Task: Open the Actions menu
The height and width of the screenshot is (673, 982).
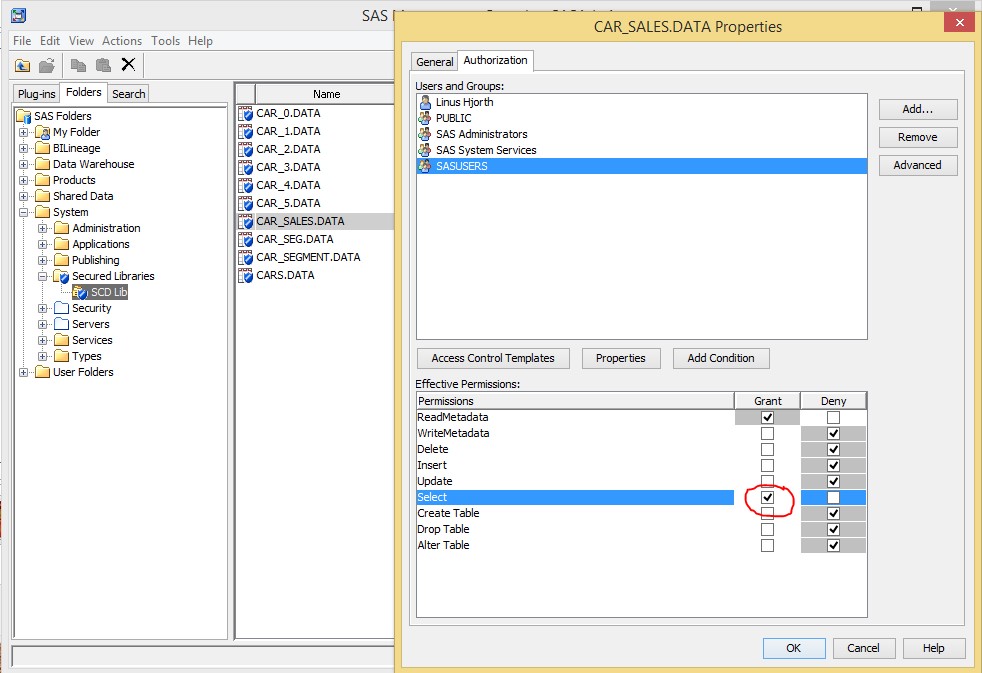Action: (122, 41)
